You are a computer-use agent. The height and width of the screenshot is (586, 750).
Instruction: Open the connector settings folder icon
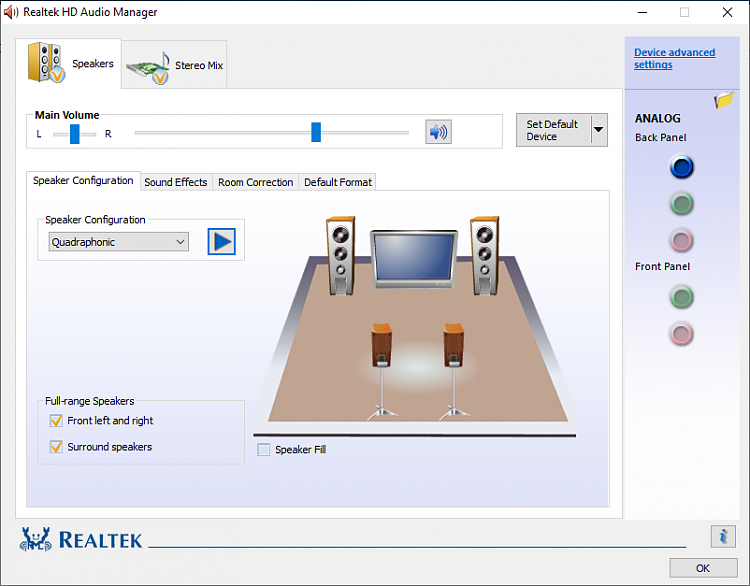(724, 100)
